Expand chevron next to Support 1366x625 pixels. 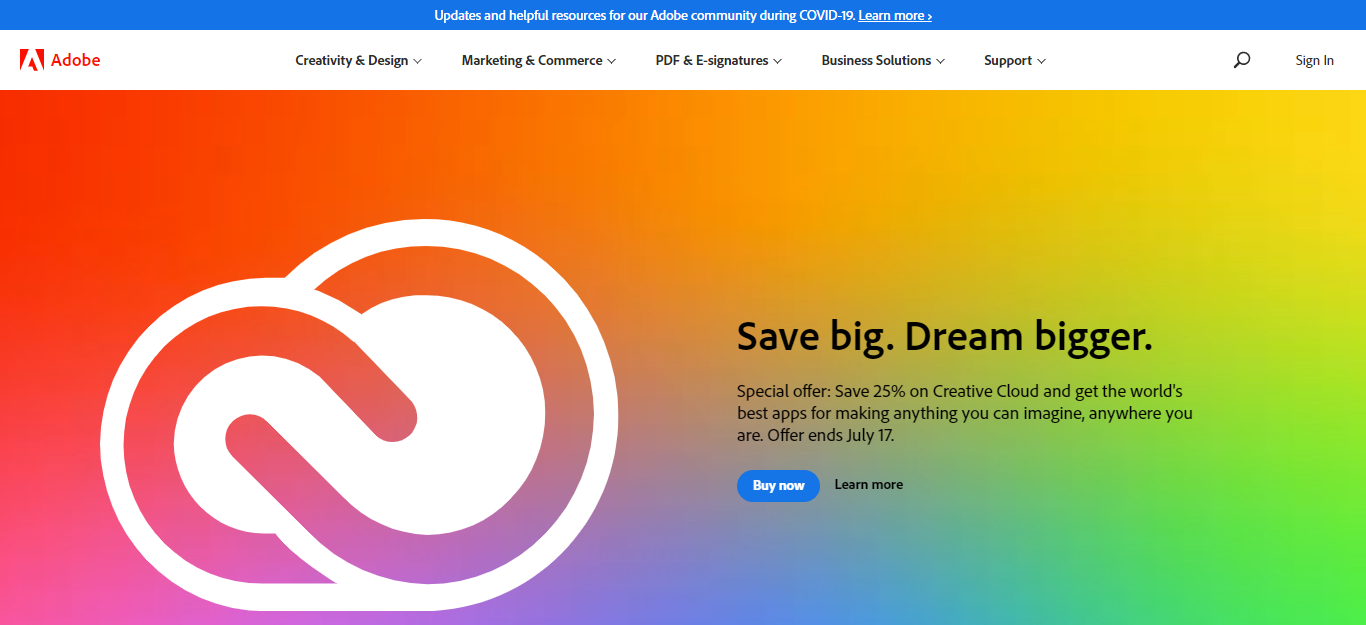pos(1041,61)
